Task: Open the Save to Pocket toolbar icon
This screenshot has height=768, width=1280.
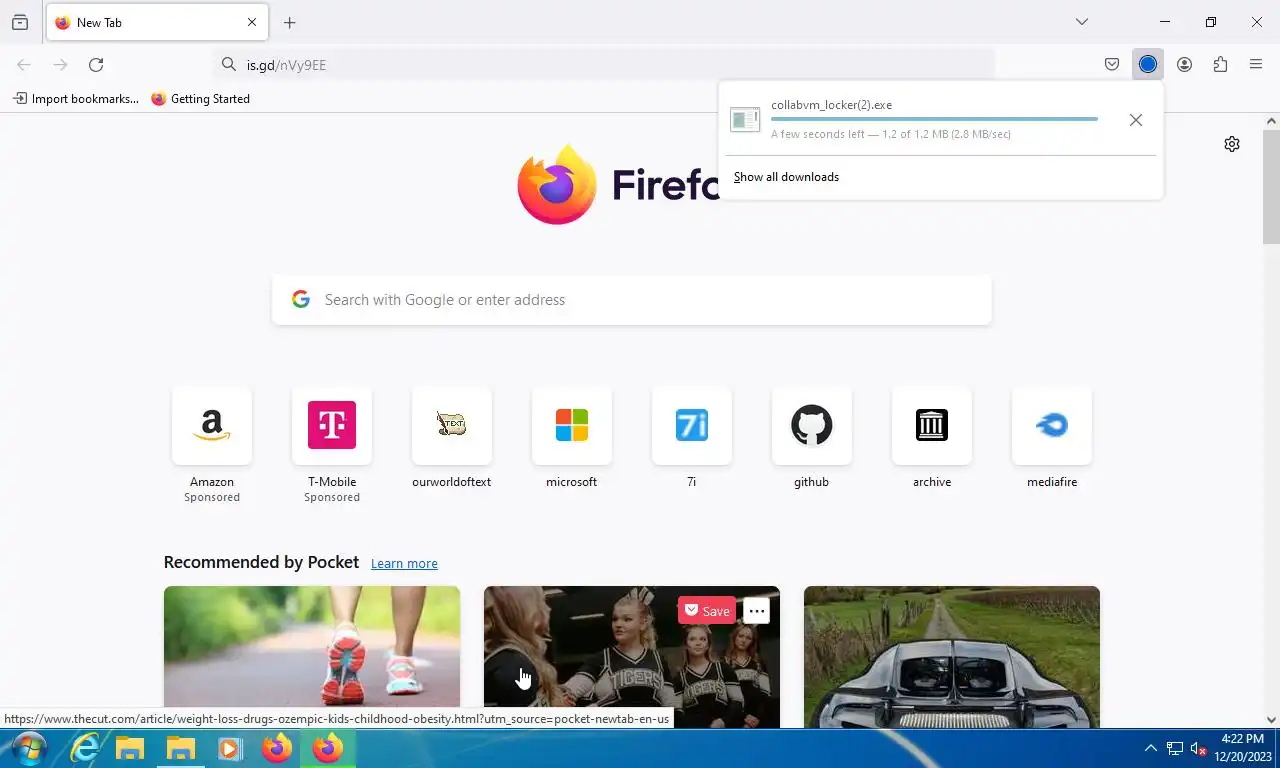Action: click(x=1112, y=65)
